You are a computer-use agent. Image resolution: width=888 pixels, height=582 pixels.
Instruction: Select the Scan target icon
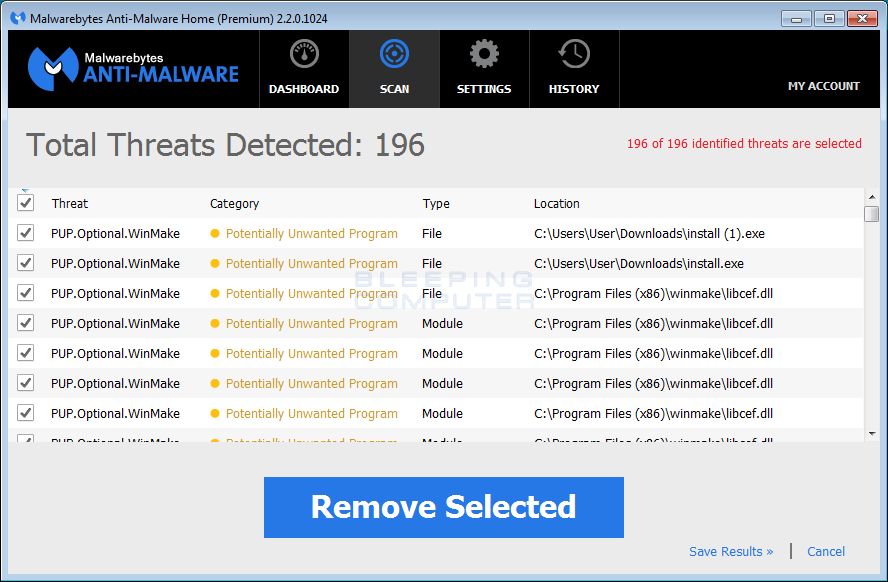(x=393, y=53)
